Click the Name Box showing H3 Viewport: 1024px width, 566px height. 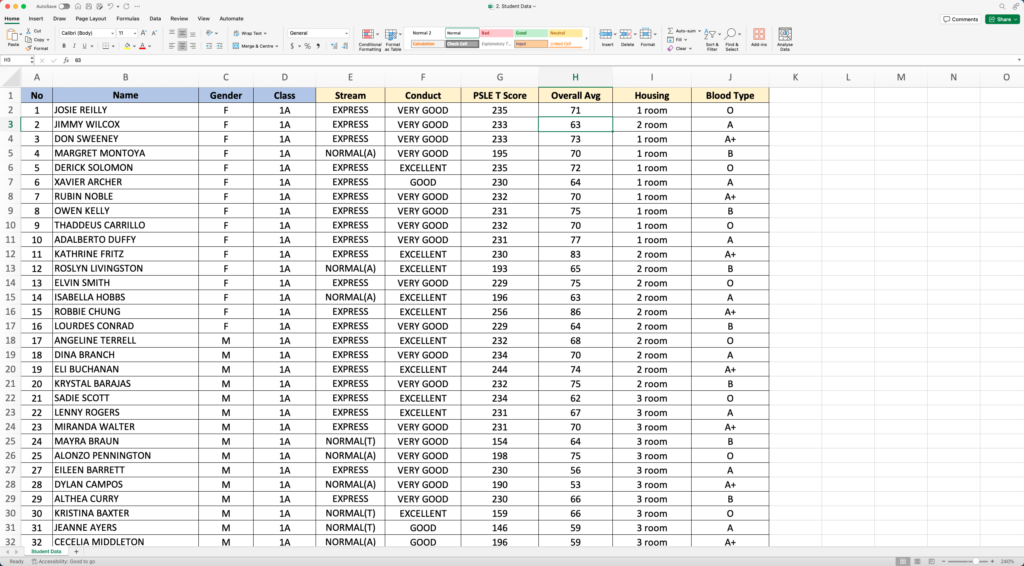coord(15,60)
